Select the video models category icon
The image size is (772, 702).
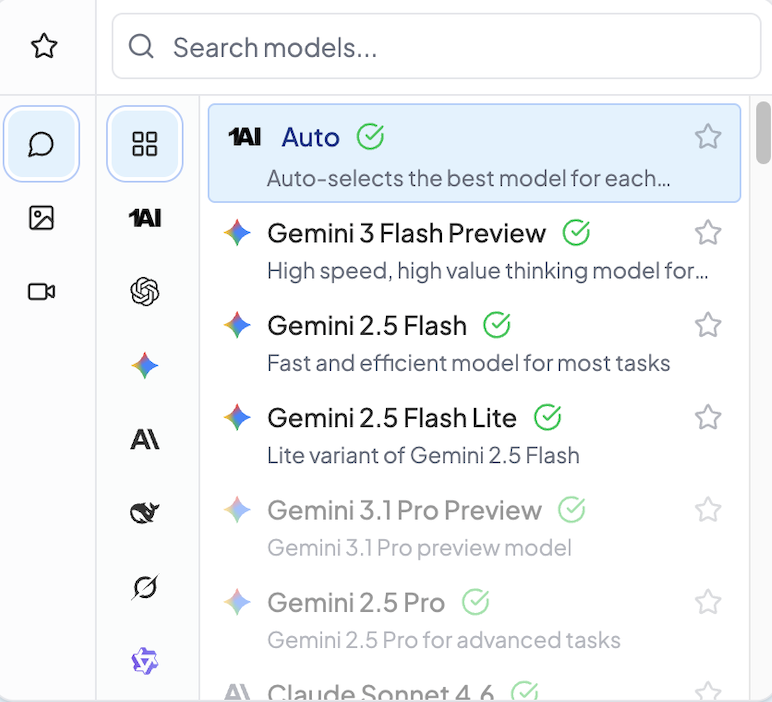tap(41, 291)
